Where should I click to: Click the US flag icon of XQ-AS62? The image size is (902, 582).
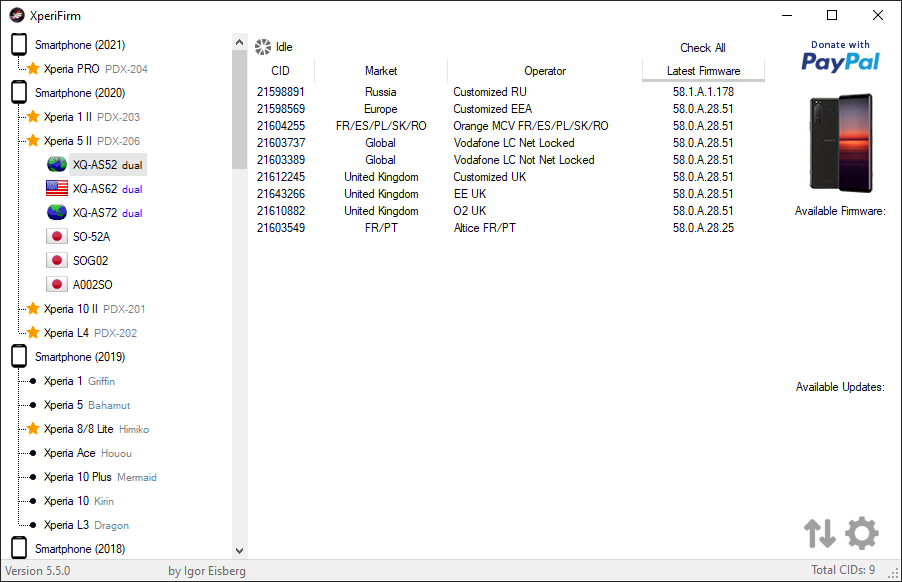pyautogui.click(x=56, y=189)
